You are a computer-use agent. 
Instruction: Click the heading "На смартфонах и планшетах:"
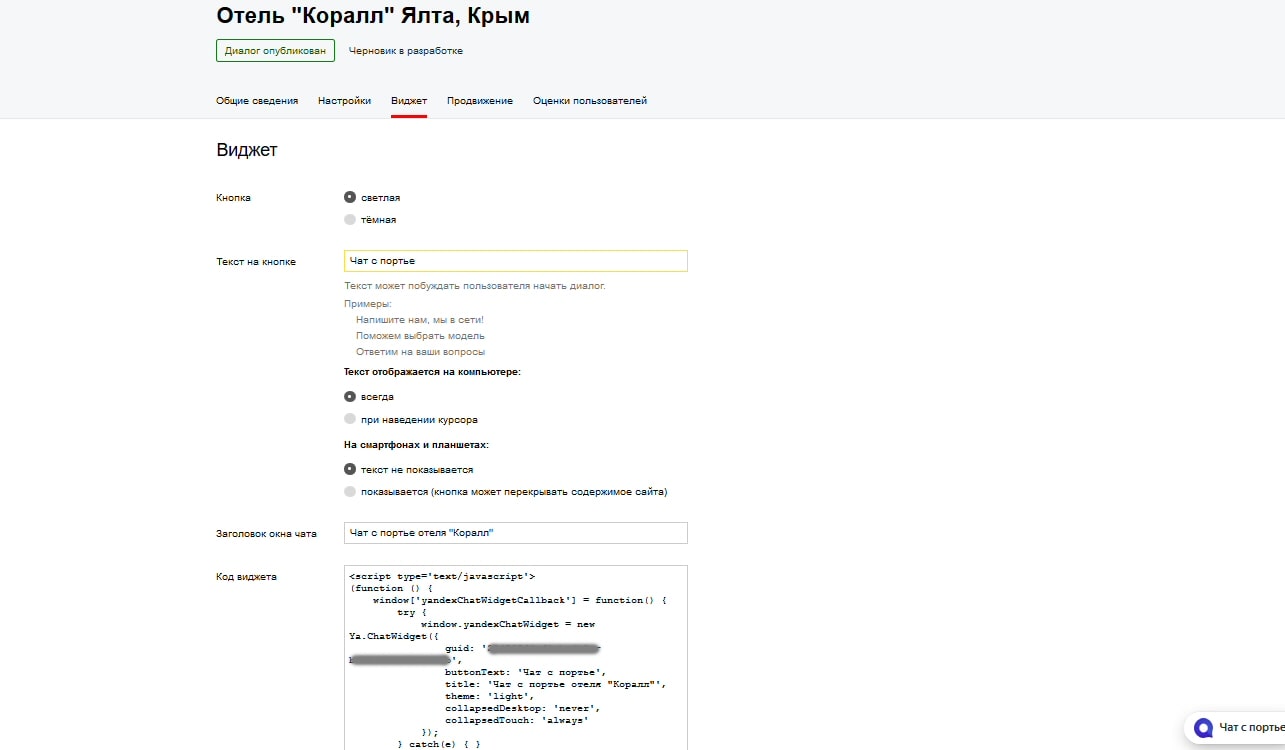pos(416,445)
